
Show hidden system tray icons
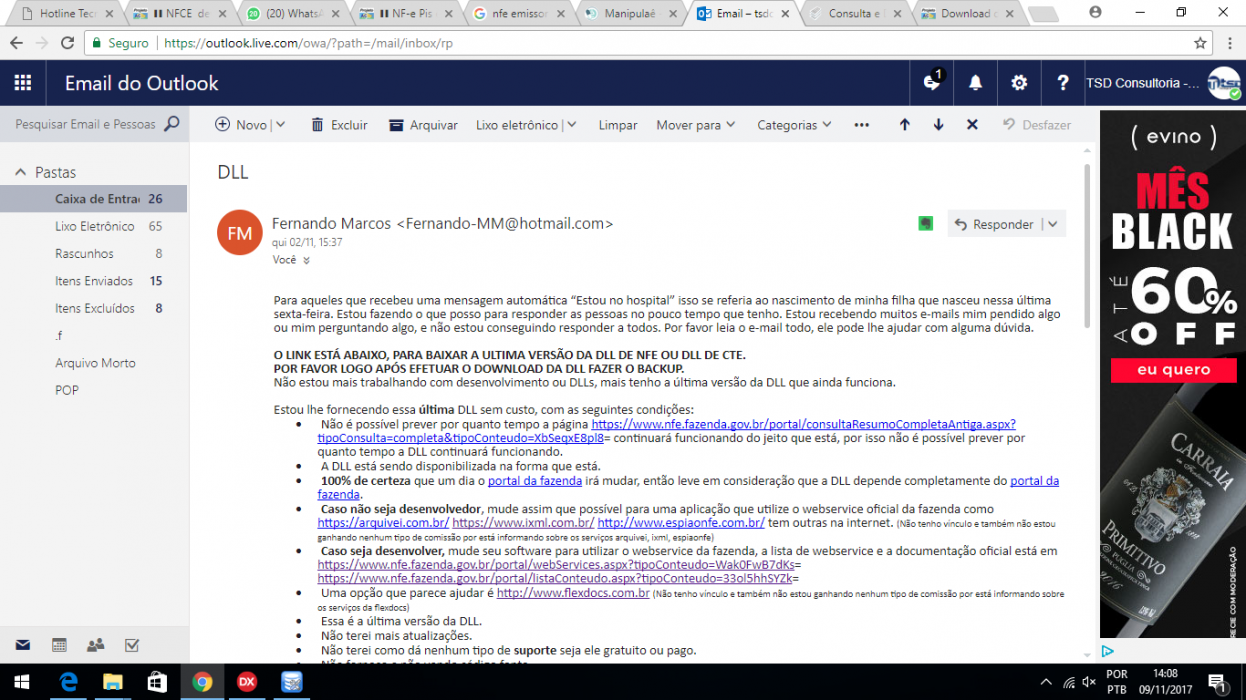click(x=1046, y=683)
